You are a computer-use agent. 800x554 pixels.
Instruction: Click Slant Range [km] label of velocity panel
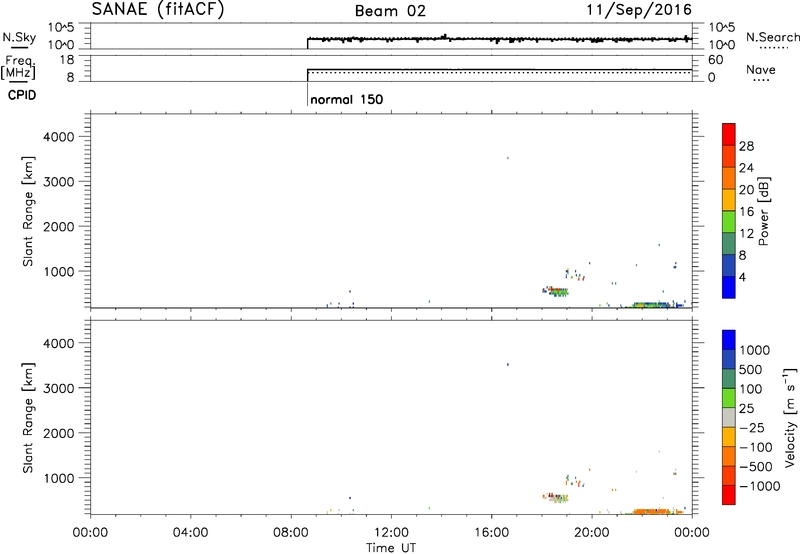click(x=28, y=418)
